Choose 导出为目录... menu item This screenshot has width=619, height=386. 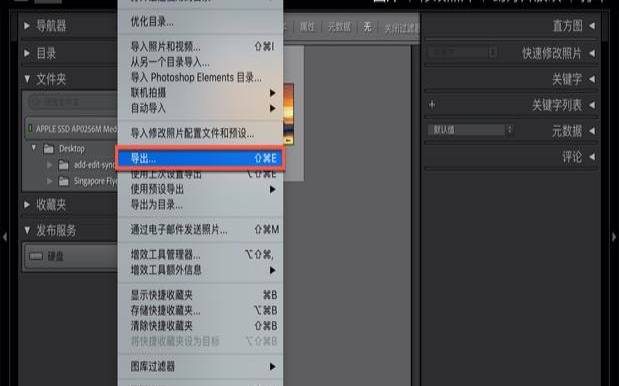[200, 205]
